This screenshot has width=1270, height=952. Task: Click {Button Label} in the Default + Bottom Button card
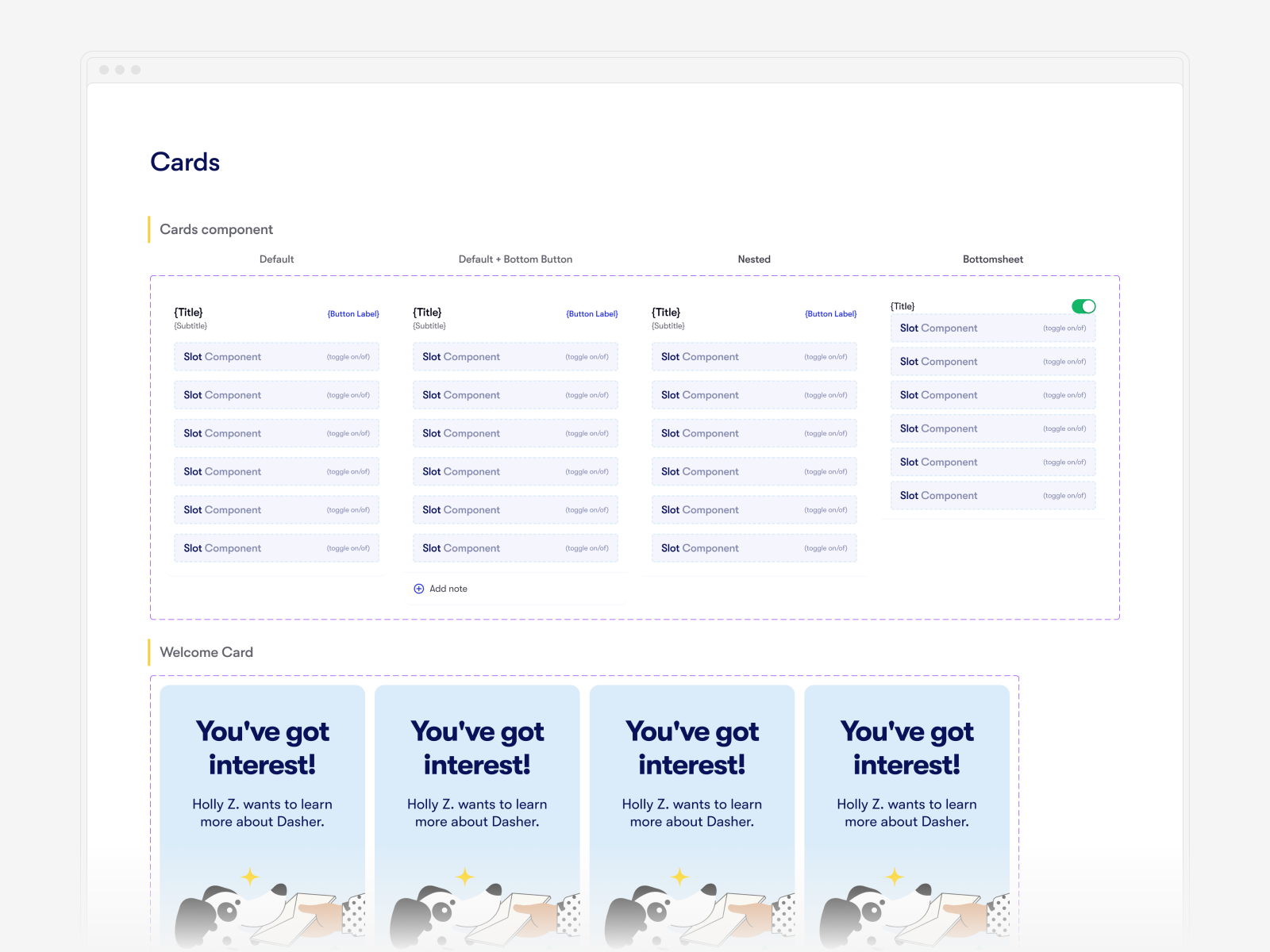coord(592,314)
